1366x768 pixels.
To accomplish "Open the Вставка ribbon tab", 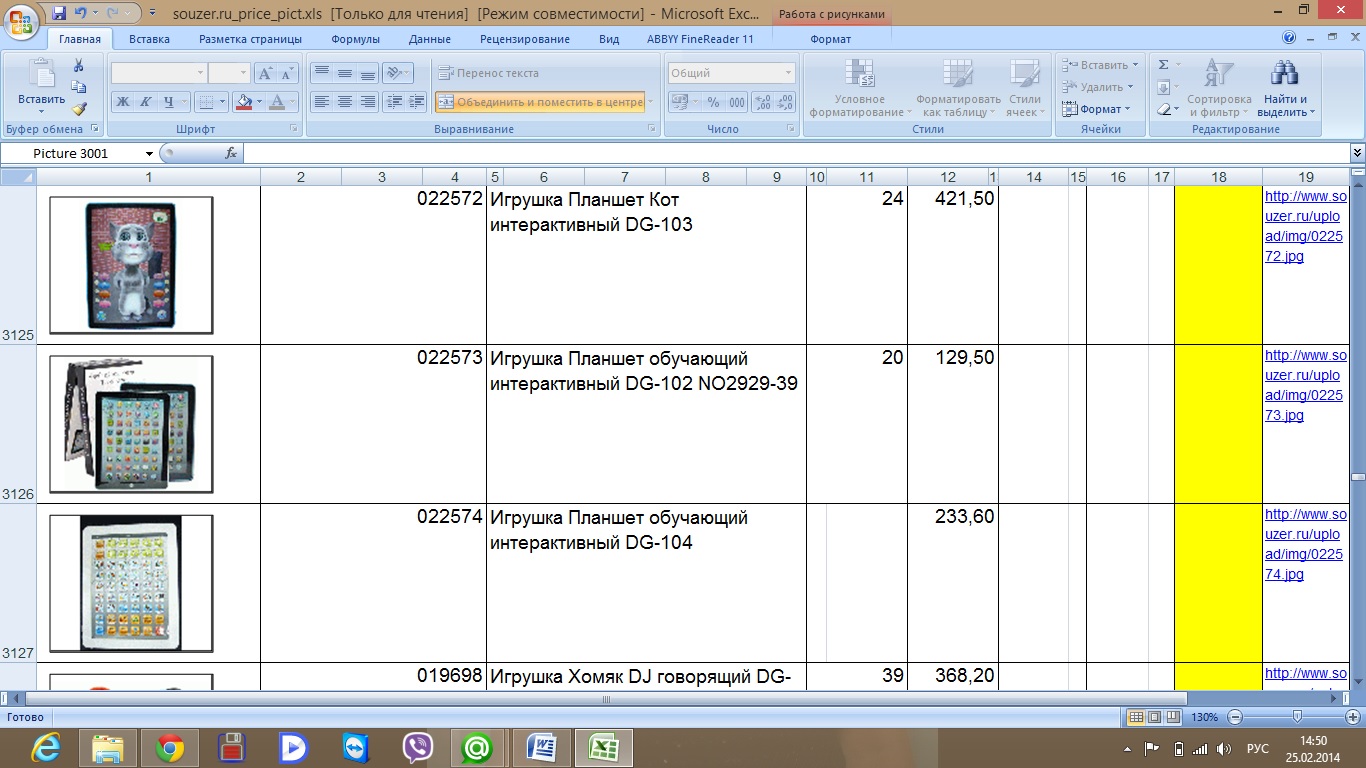I will [x=149, y=39].
